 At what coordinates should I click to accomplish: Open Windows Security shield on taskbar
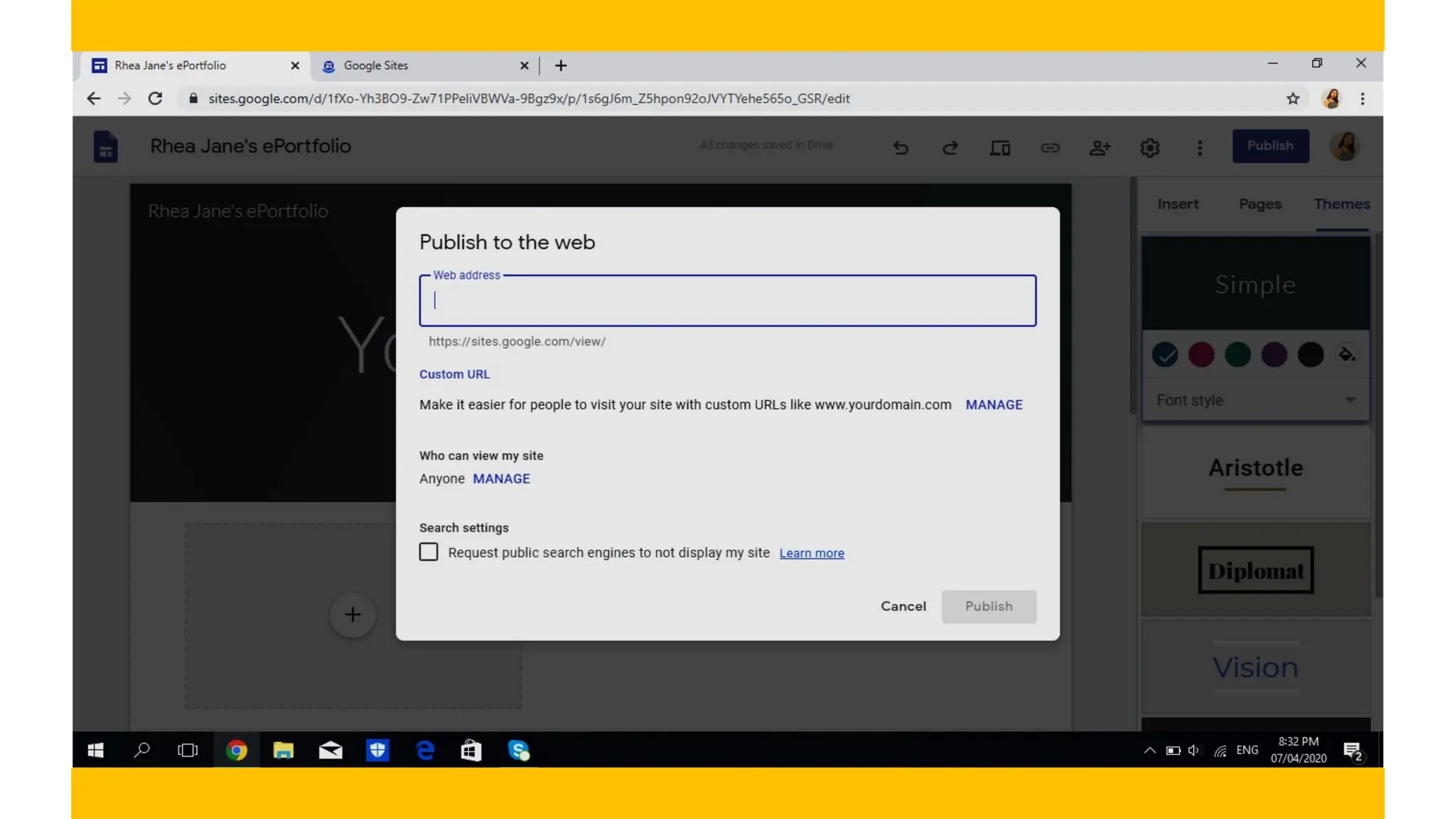378,750
